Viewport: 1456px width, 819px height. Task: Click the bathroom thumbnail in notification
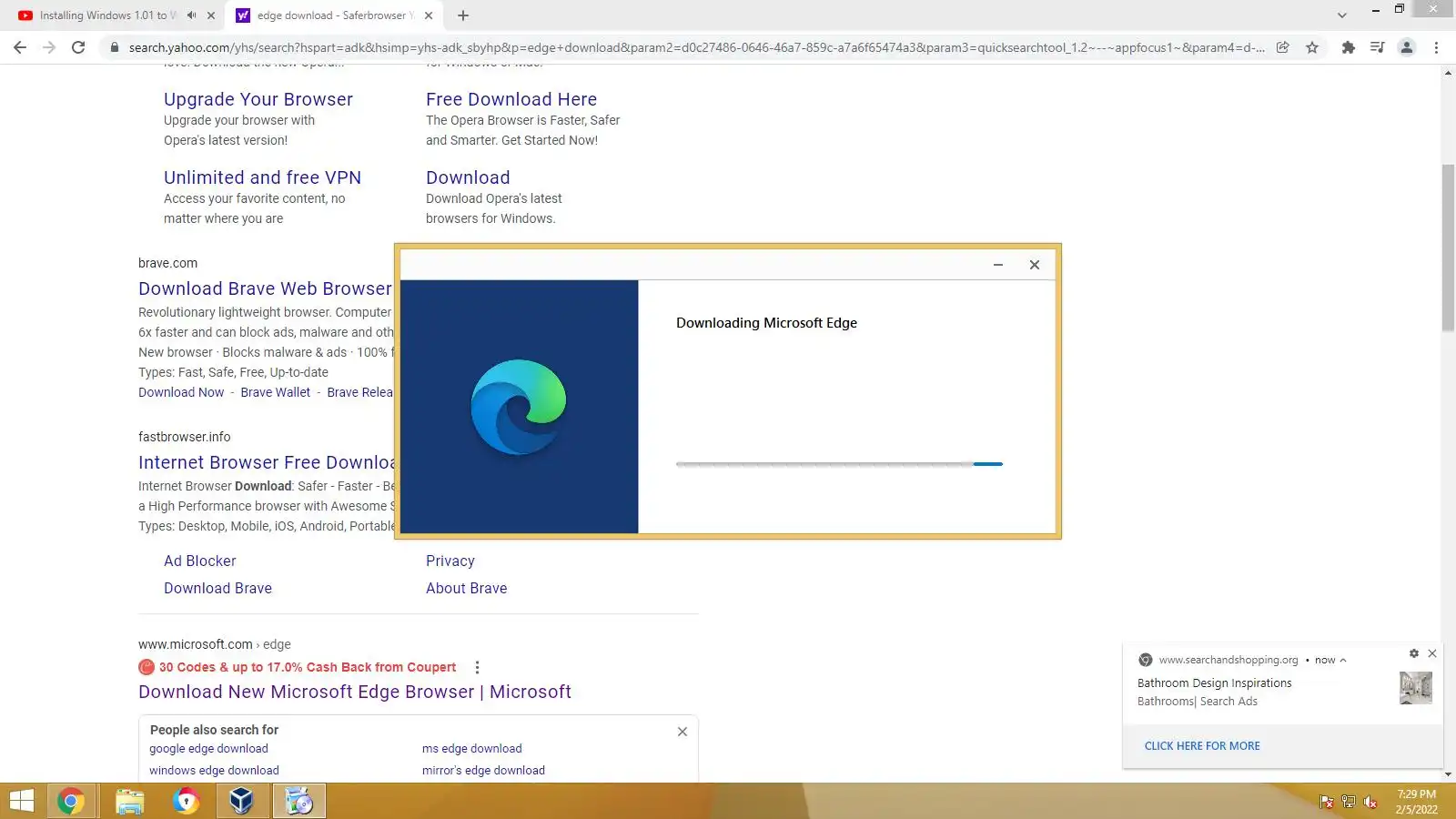[x=1416, y=688]
